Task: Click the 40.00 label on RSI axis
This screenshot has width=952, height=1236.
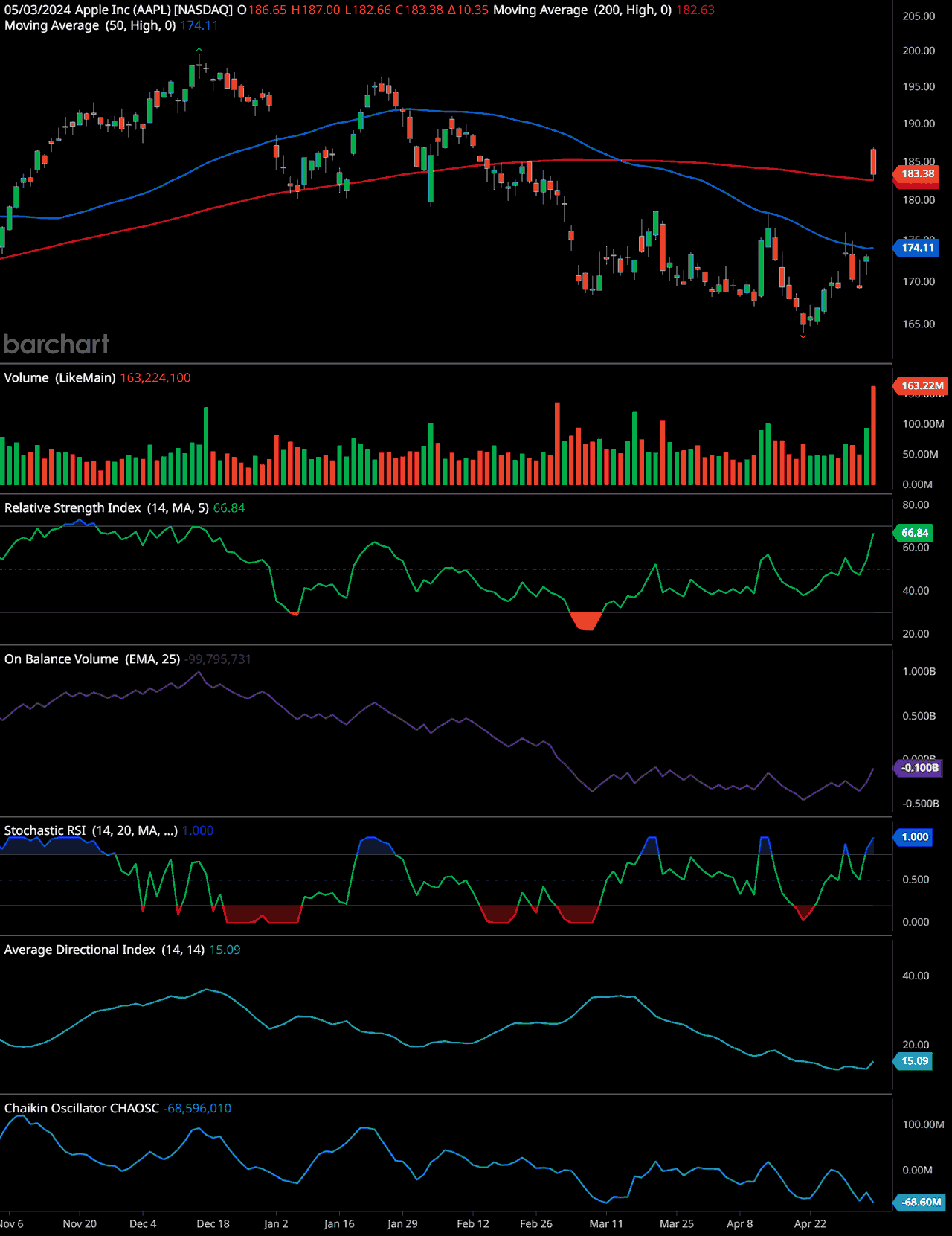Action: [916, 591]
